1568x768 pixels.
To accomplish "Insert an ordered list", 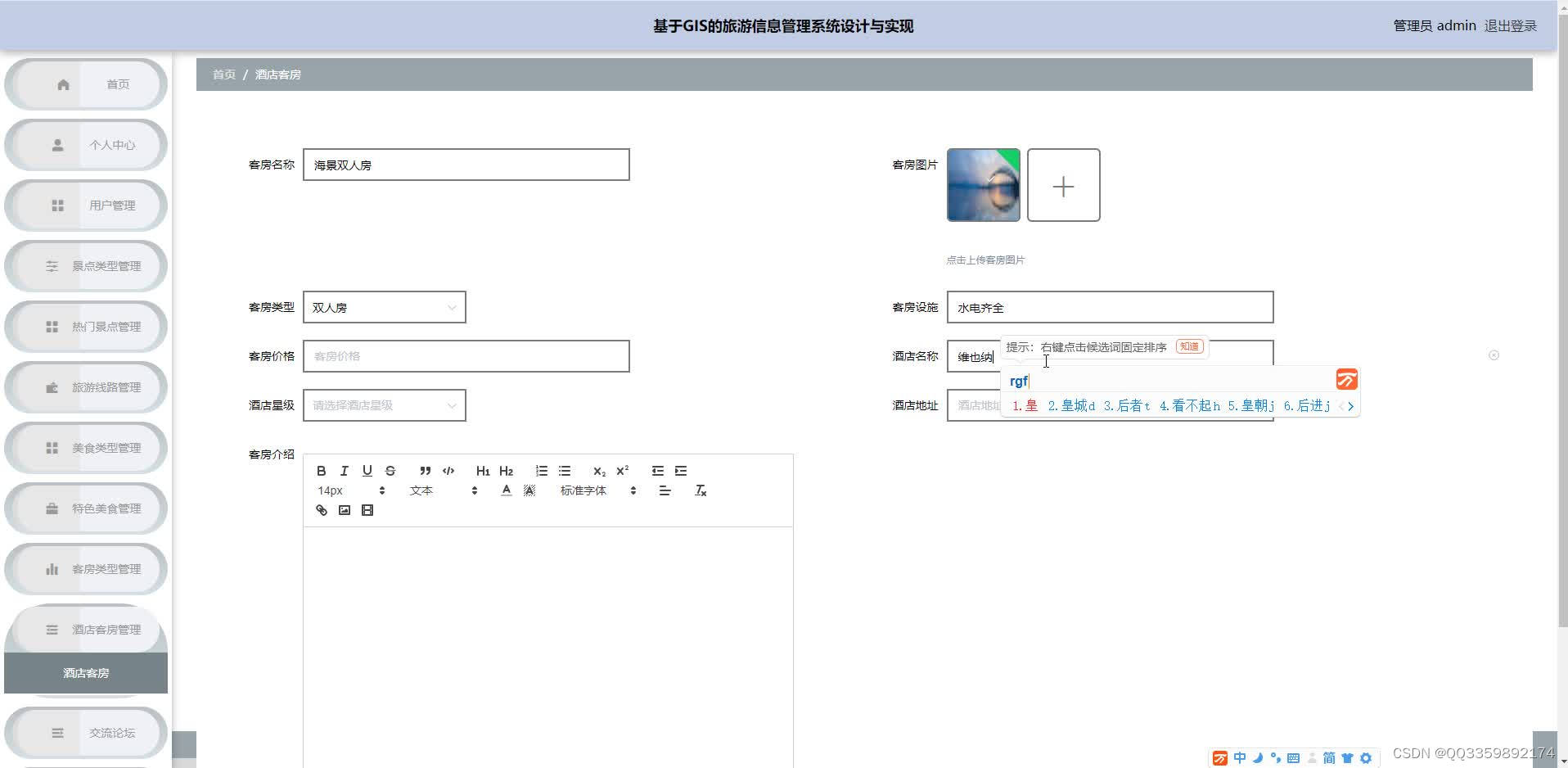I will pyautogui.click(x=541, y=471).
